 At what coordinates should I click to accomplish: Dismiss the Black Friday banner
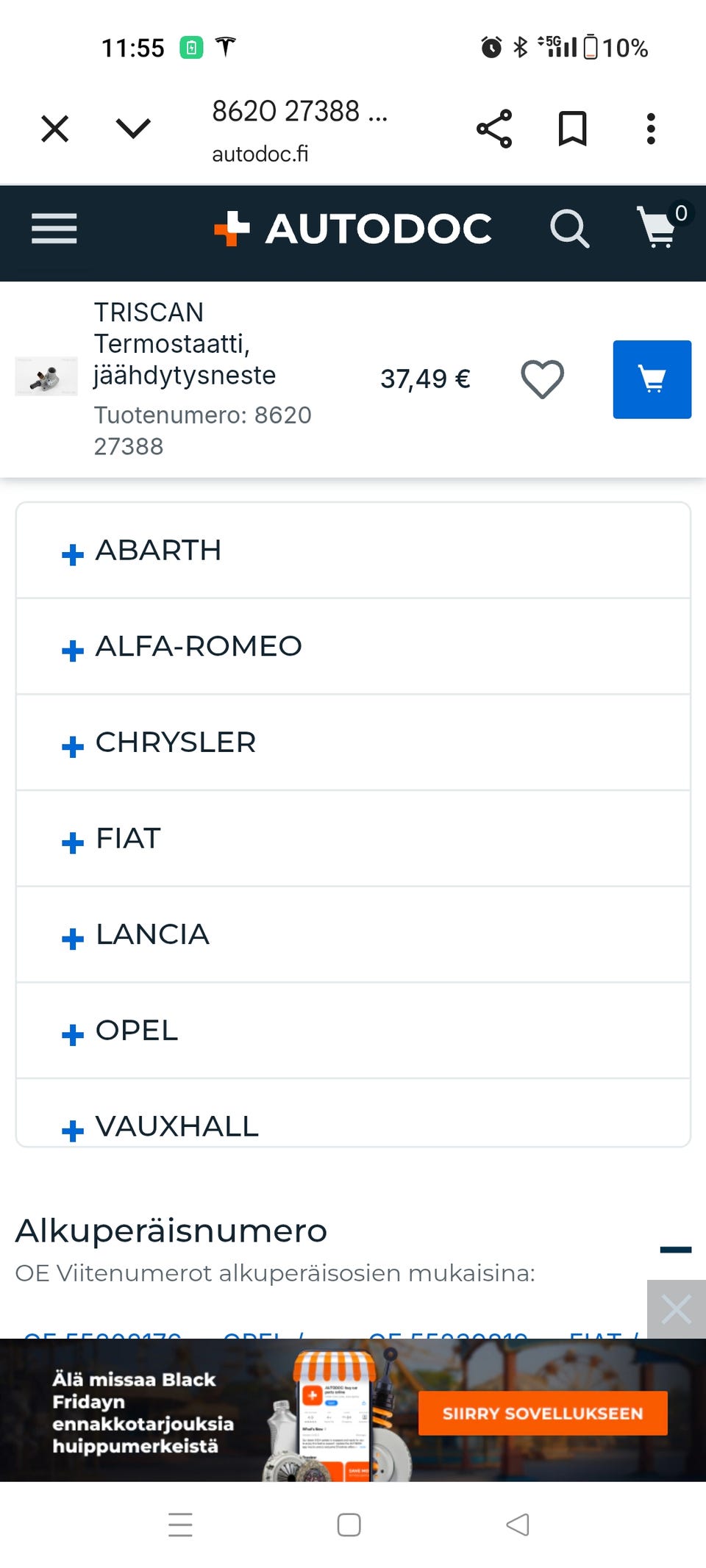676,1309
